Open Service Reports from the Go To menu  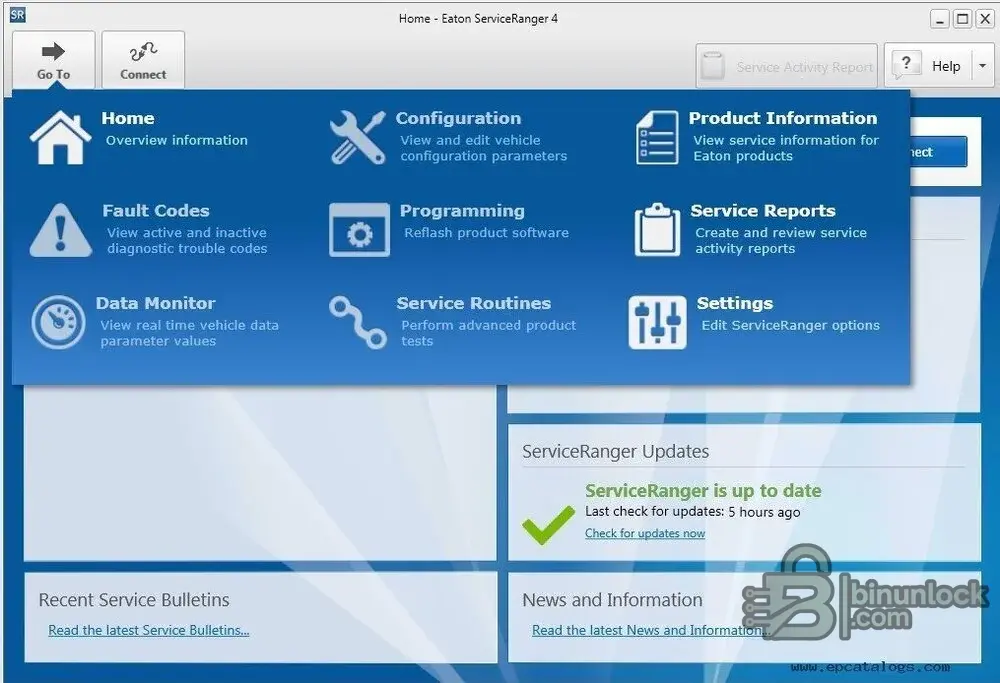763,210
